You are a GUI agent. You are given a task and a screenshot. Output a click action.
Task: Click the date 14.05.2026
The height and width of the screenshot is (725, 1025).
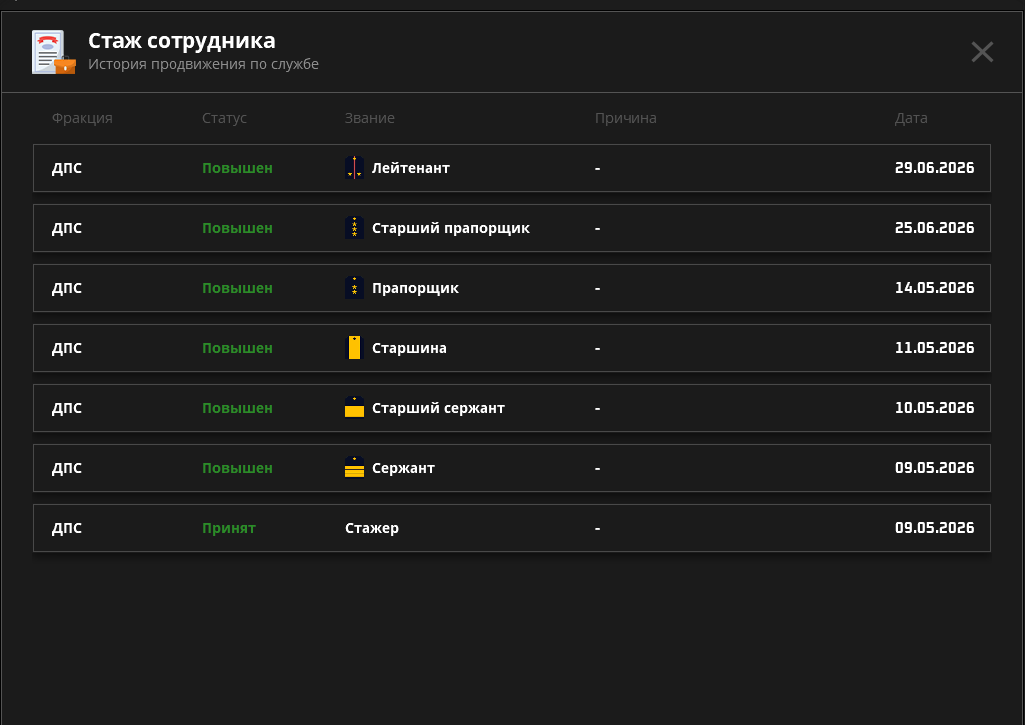tap(934, 288)
